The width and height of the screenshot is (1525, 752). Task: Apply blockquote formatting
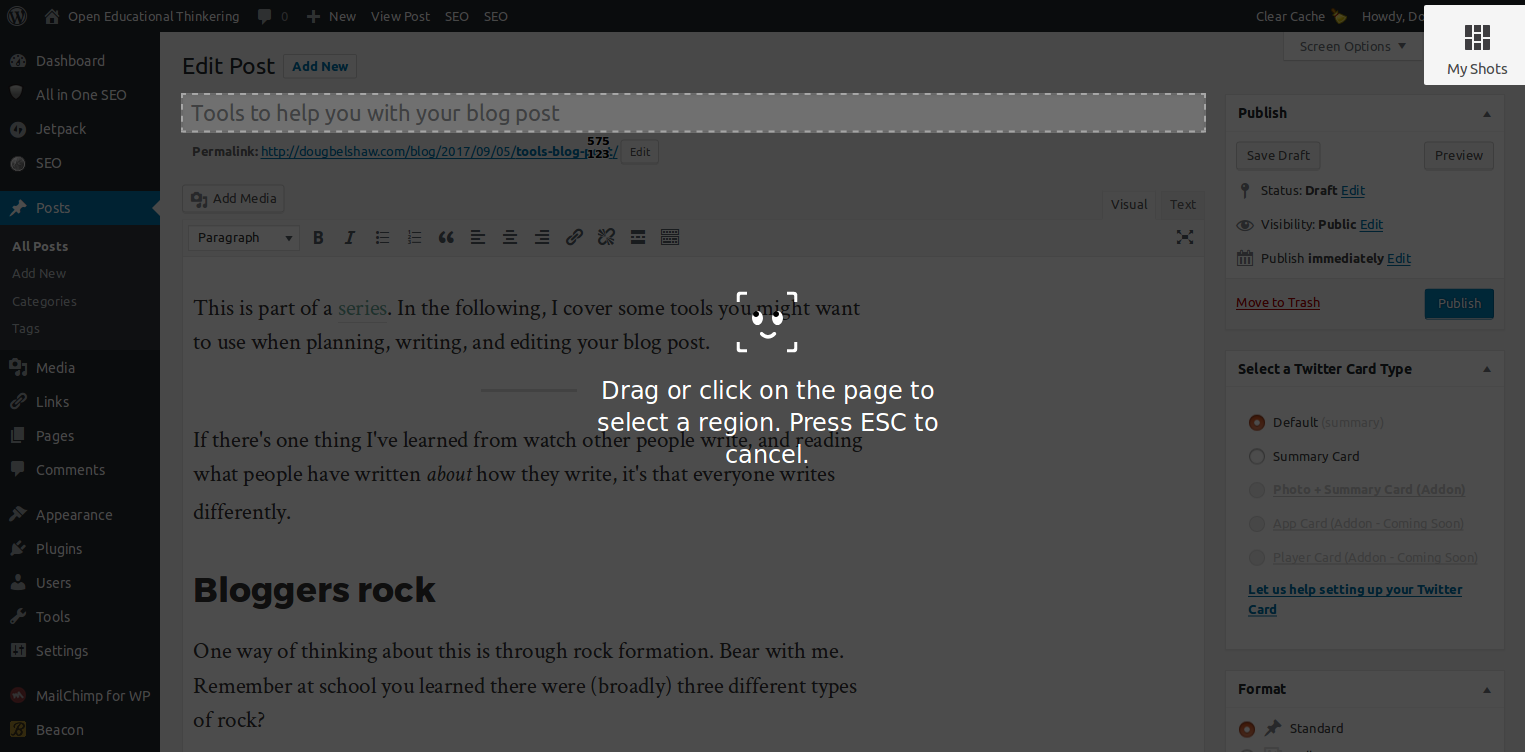tap(446, 237)
